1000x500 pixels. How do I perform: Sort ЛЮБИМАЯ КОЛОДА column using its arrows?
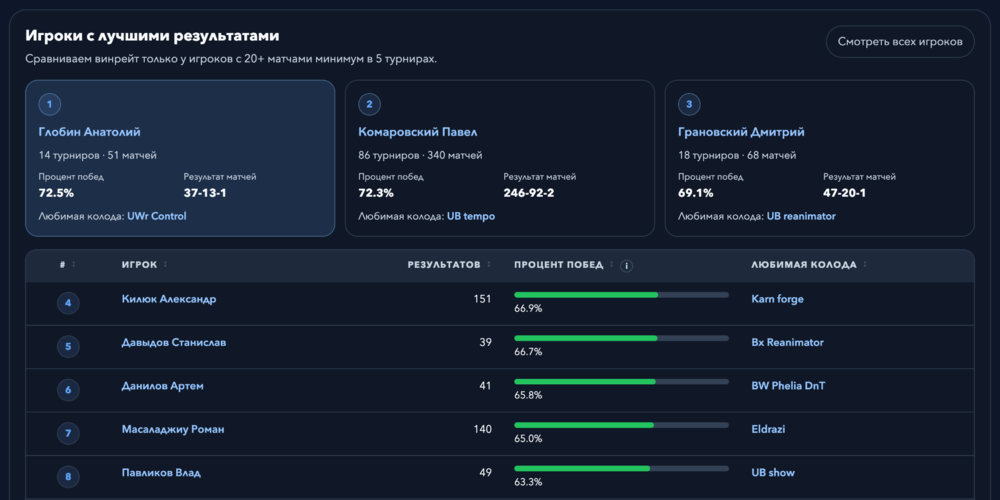pos(865,265)
